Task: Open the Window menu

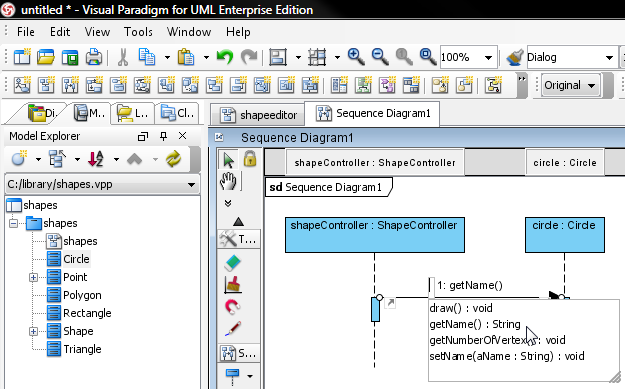Action: [189, 32]
